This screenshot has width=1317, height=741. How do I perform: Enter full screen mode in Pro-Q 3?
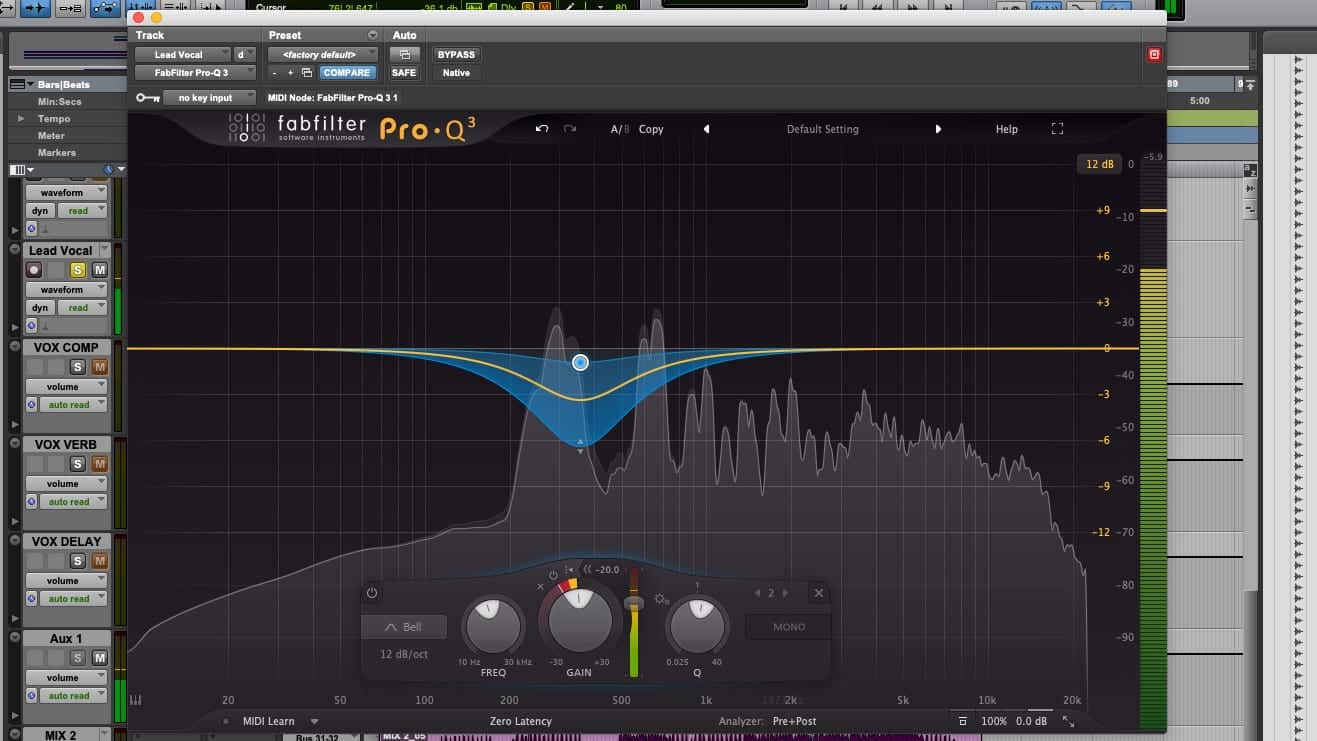click(1057, 129)
